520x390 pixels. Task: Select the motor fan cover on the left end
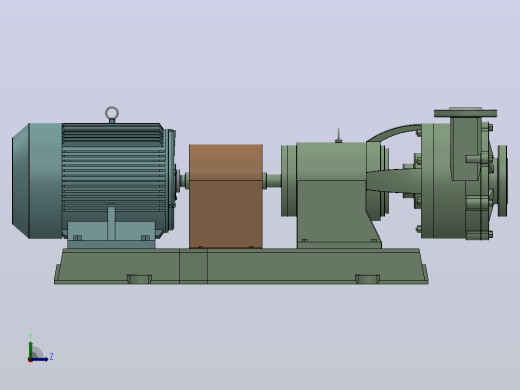tap(37, 181)
